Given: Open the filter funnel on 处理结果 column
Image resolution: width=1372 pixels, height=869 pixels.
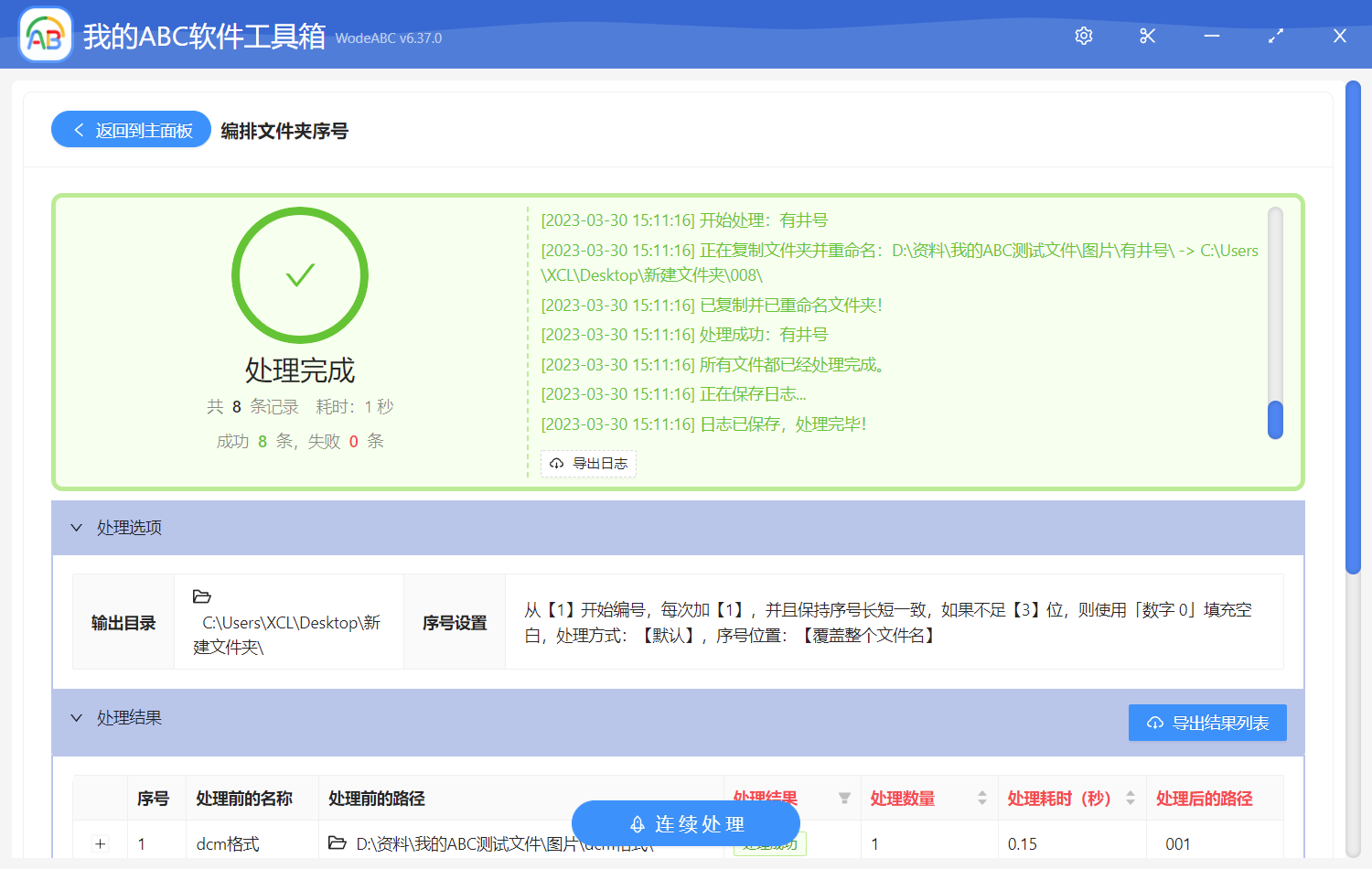Looking at the screenshot, I should (x=846, y=797).
